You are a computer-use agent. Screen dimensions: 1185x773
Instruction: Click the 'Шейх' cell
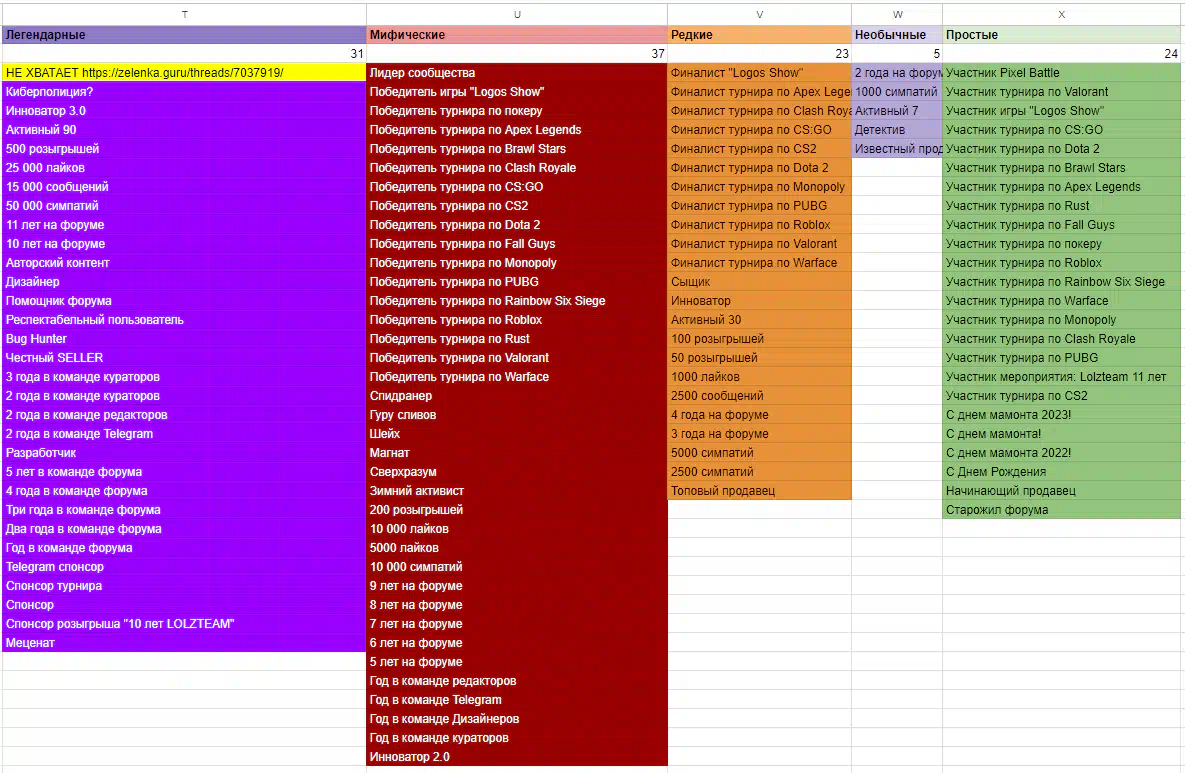coord(517,434)
